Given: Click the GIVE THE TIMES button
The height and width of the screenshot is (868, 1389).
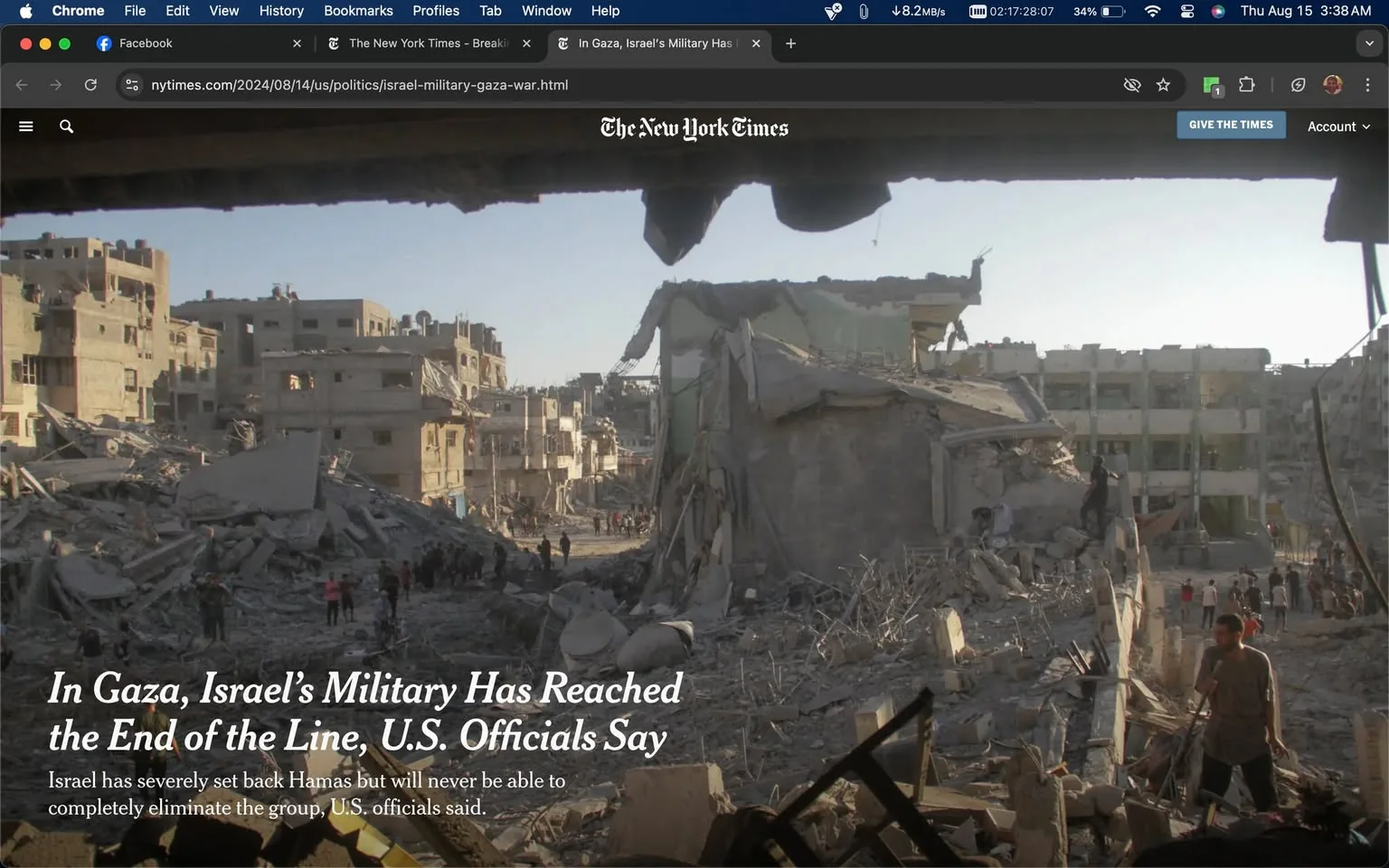Looking at the screenshot, I should point(1231,125).
